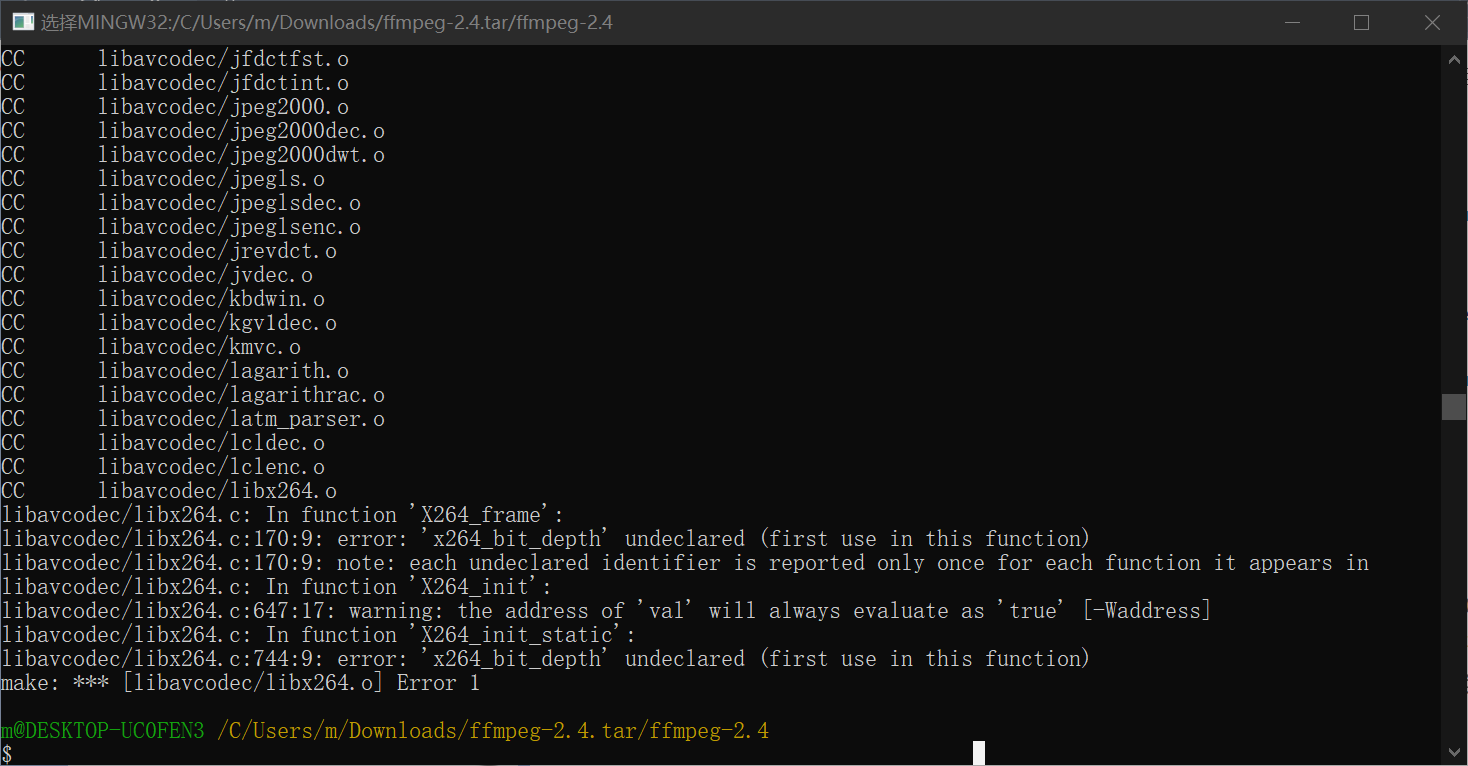
Task: Click the $ command prompt symbol
Action: tap(7, 754)
